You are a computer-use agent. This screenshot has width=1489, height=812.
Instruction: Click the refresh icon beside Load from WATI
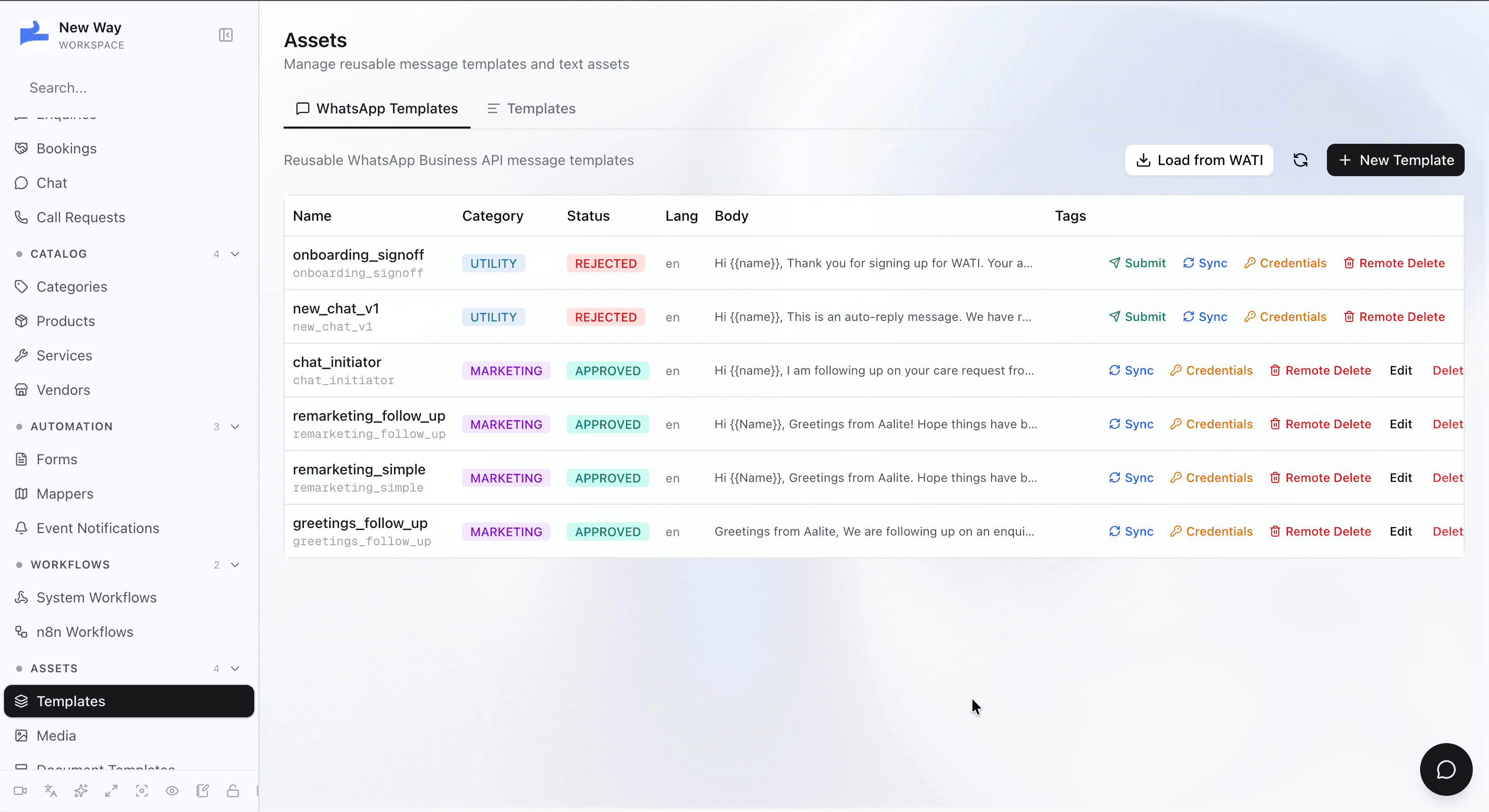click(x=1301, y=160)
